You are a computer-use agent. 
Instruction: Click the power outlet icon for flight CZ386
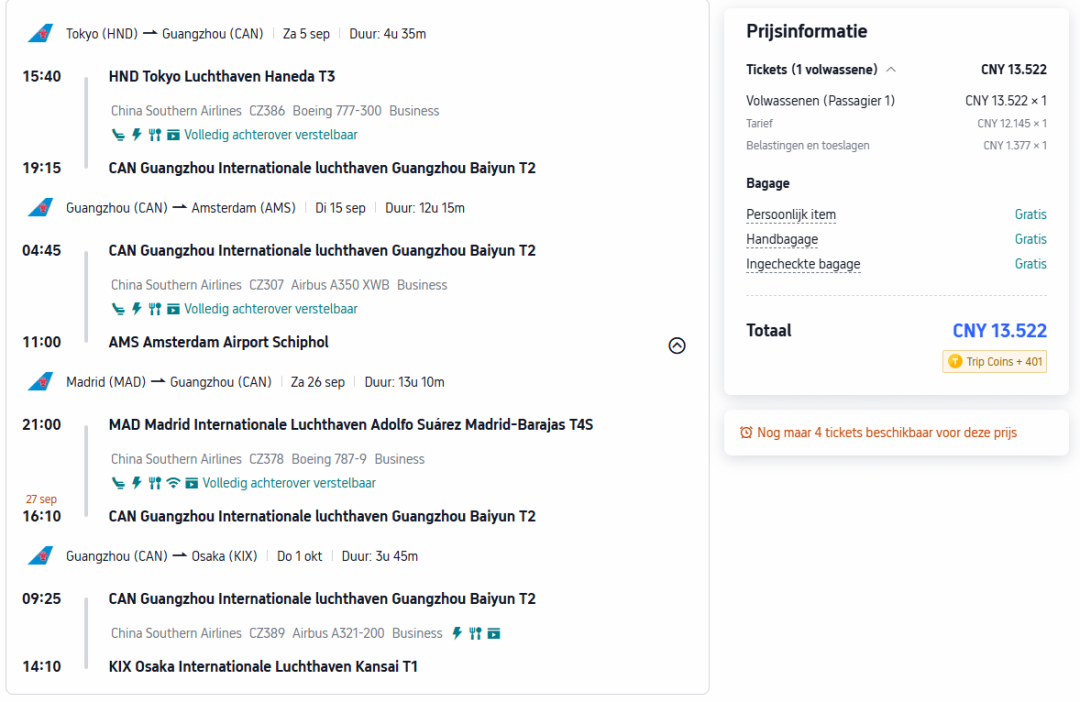(x=136, y=135)
